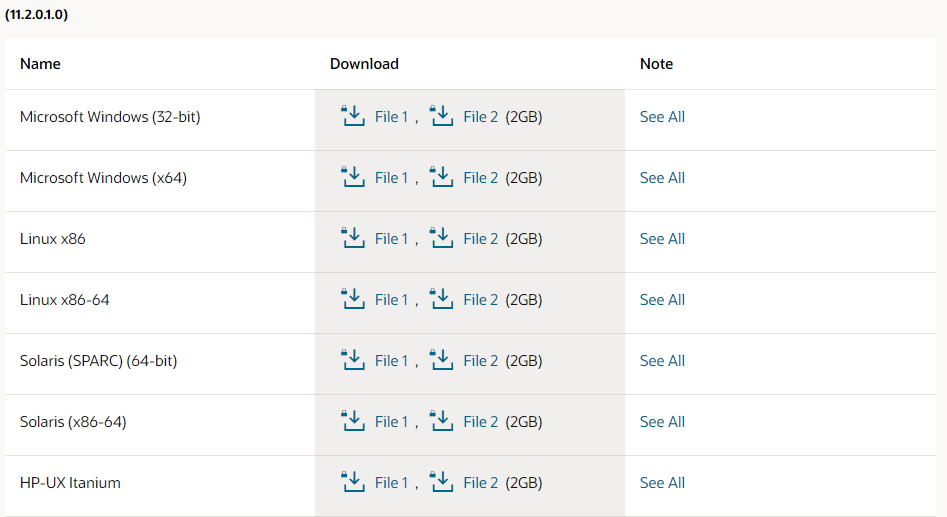Get File 2 link for HP-UX Itanium
The width and height of the screenshot is (947, 517).
pos(481,483)
